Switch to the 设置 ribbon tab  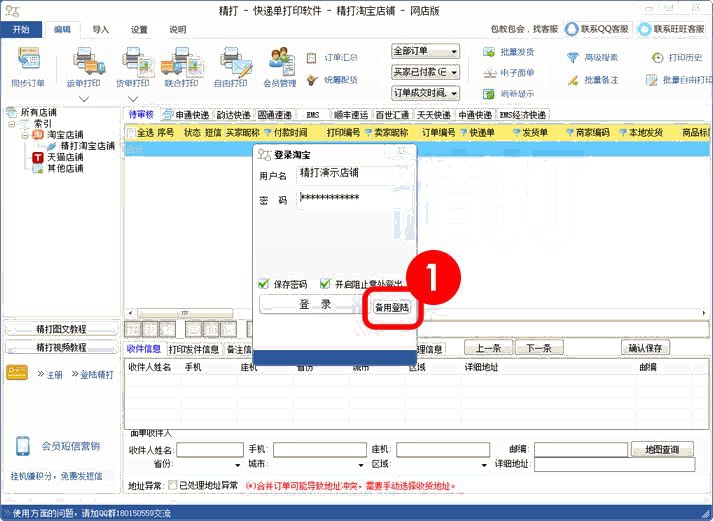tap(139, 30)
